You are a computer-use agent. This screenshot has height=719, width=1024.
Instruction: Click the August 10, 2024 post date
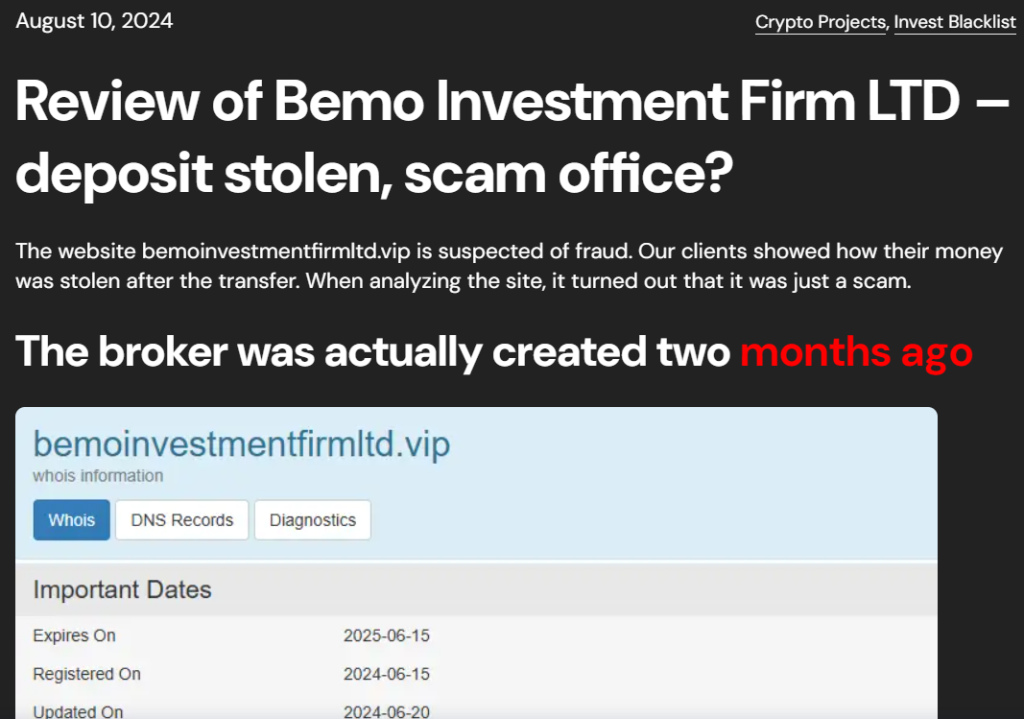[94, 21]
